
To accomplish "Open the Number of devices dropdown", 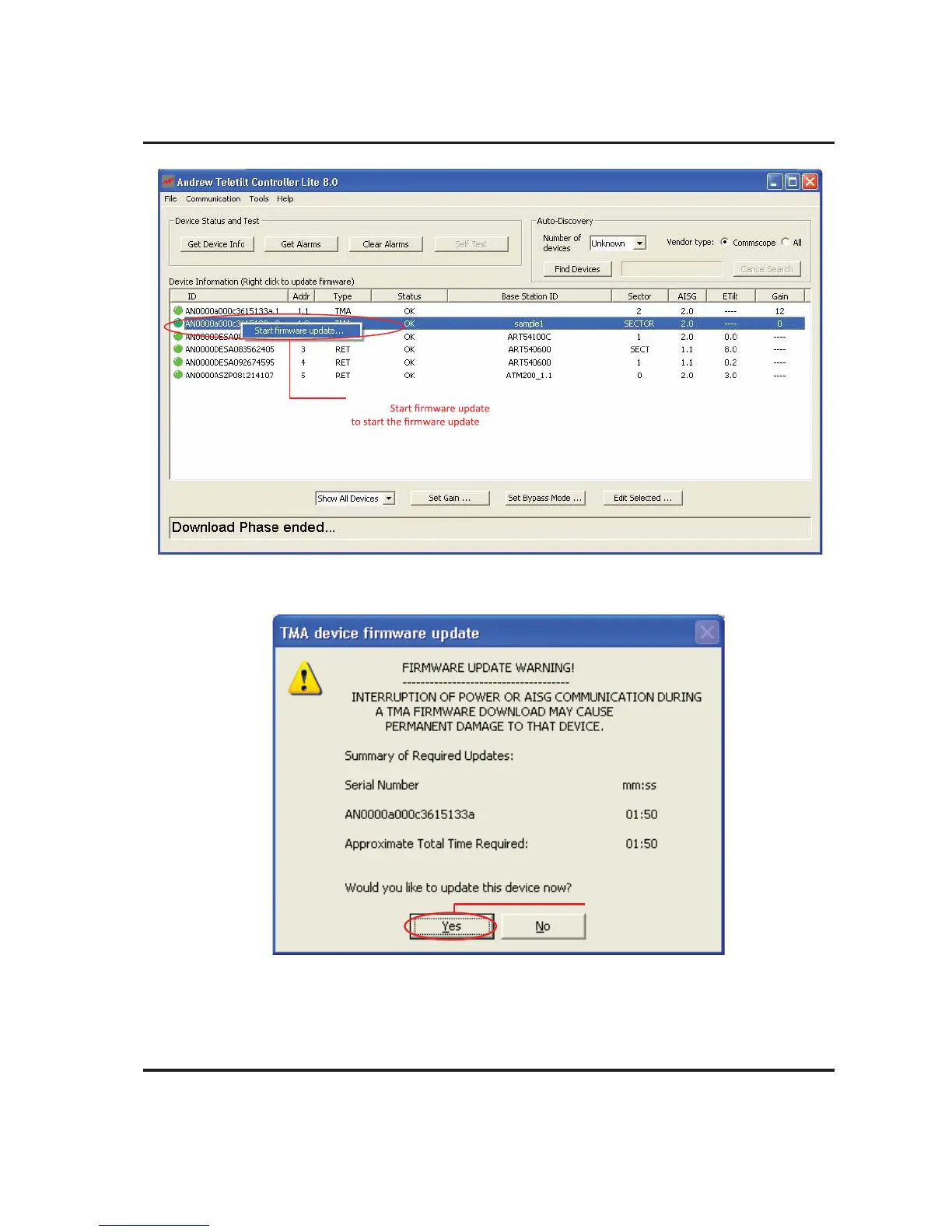I will [x=639, y=243].
